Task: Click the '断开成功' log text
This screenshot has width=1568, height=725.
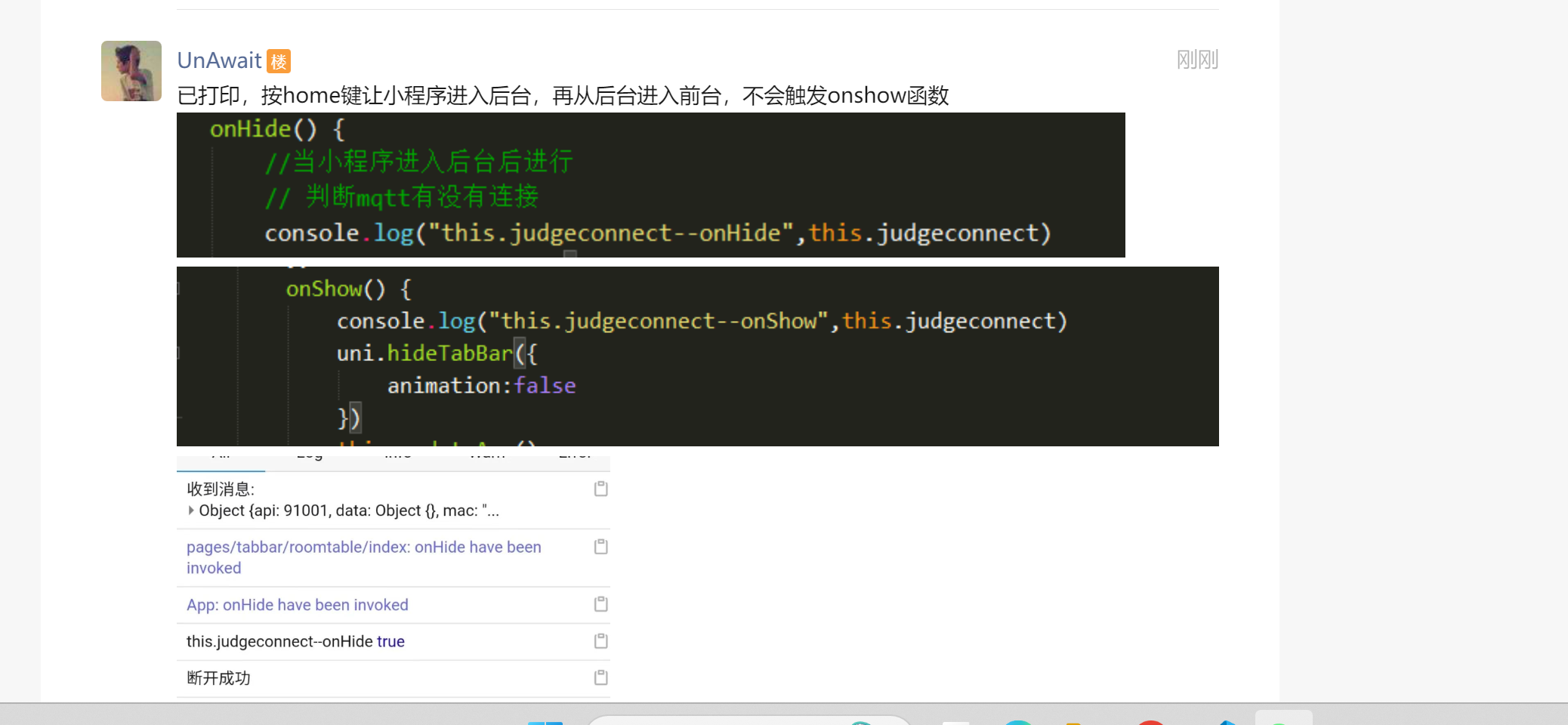Action: pos(218,678)
